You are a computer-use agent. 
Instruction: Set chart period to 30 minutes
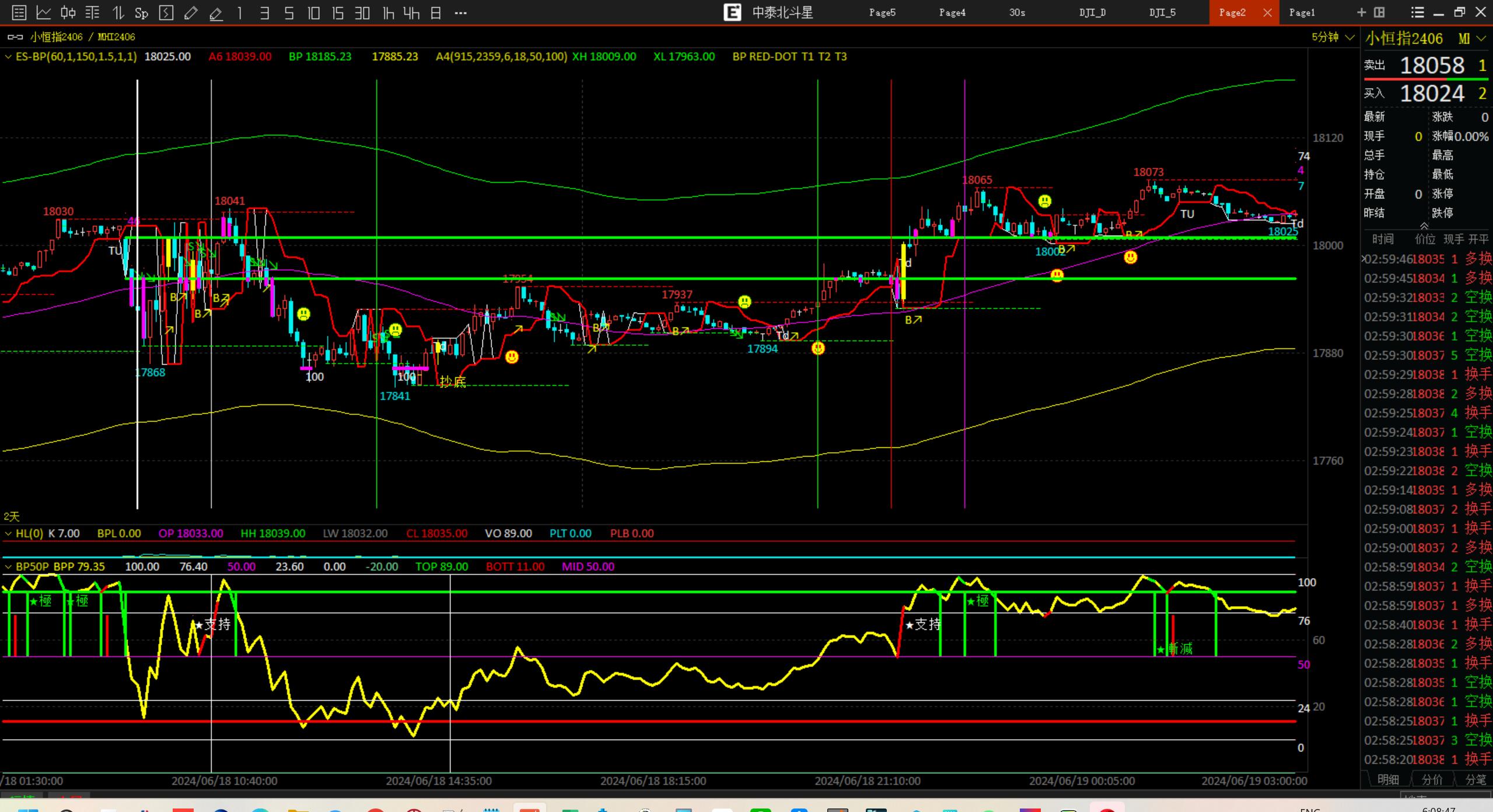coord(362,12)
